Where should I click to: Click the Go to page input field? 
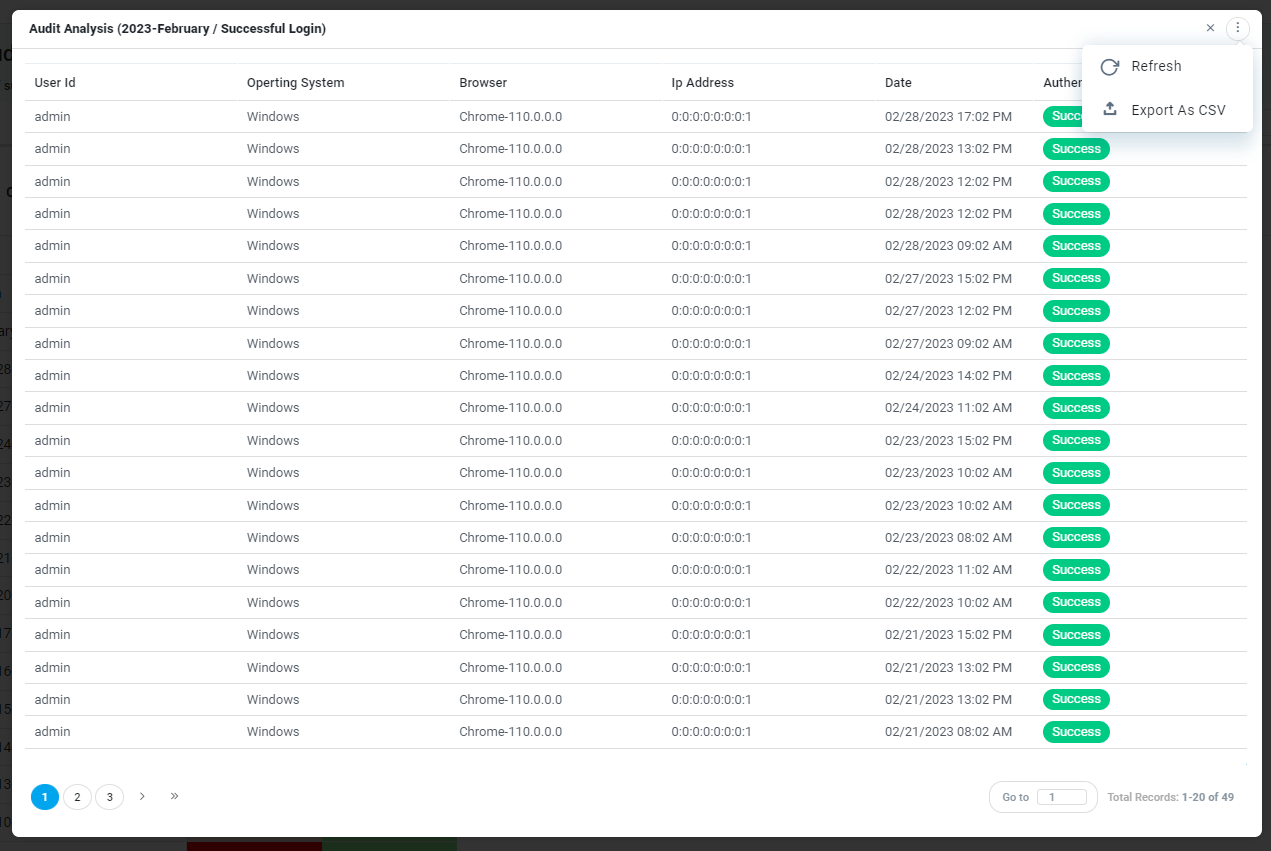coord(1061,797)
